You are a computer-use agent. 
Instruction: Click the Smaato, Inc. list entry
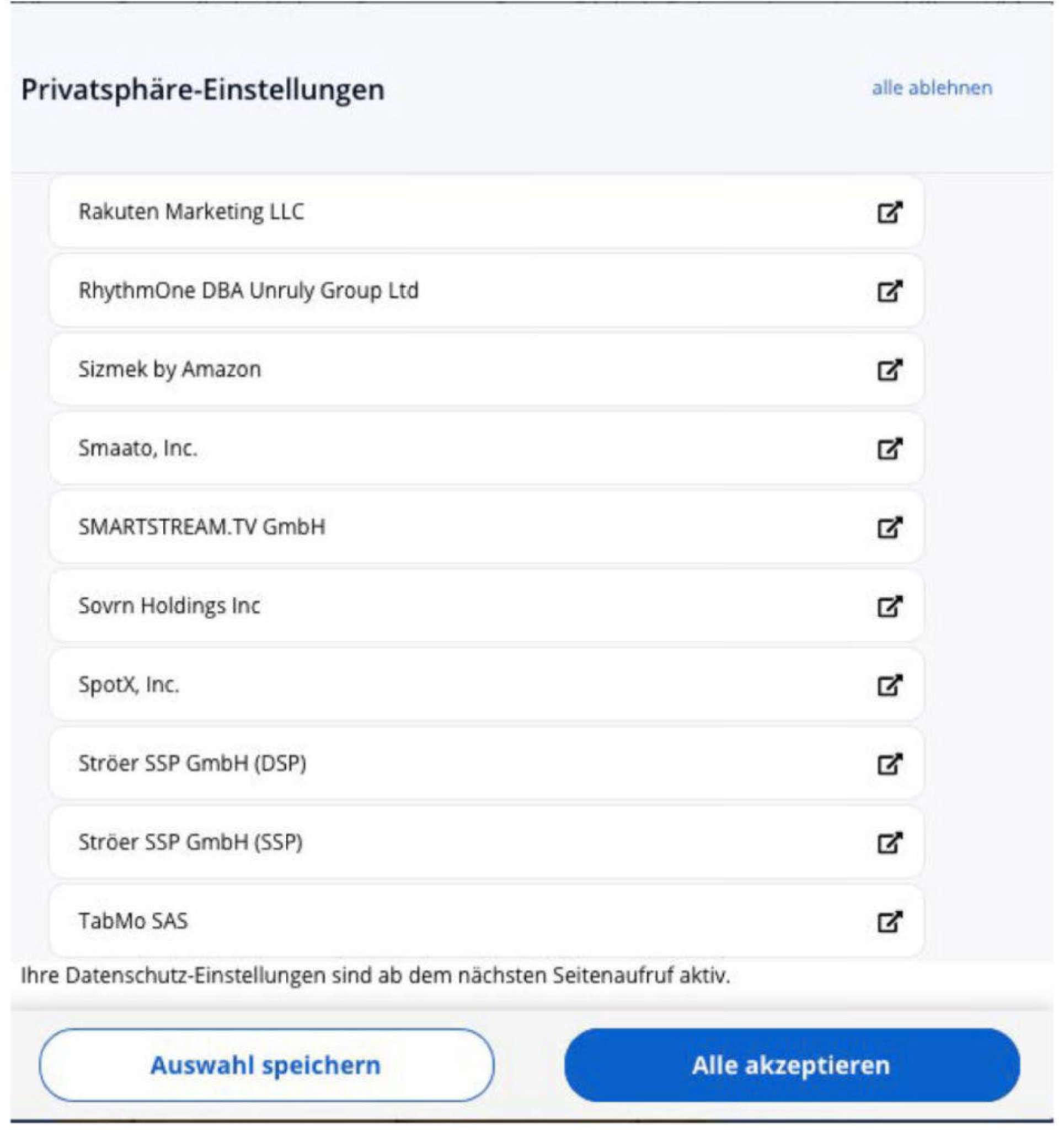(x=138, y=448)
